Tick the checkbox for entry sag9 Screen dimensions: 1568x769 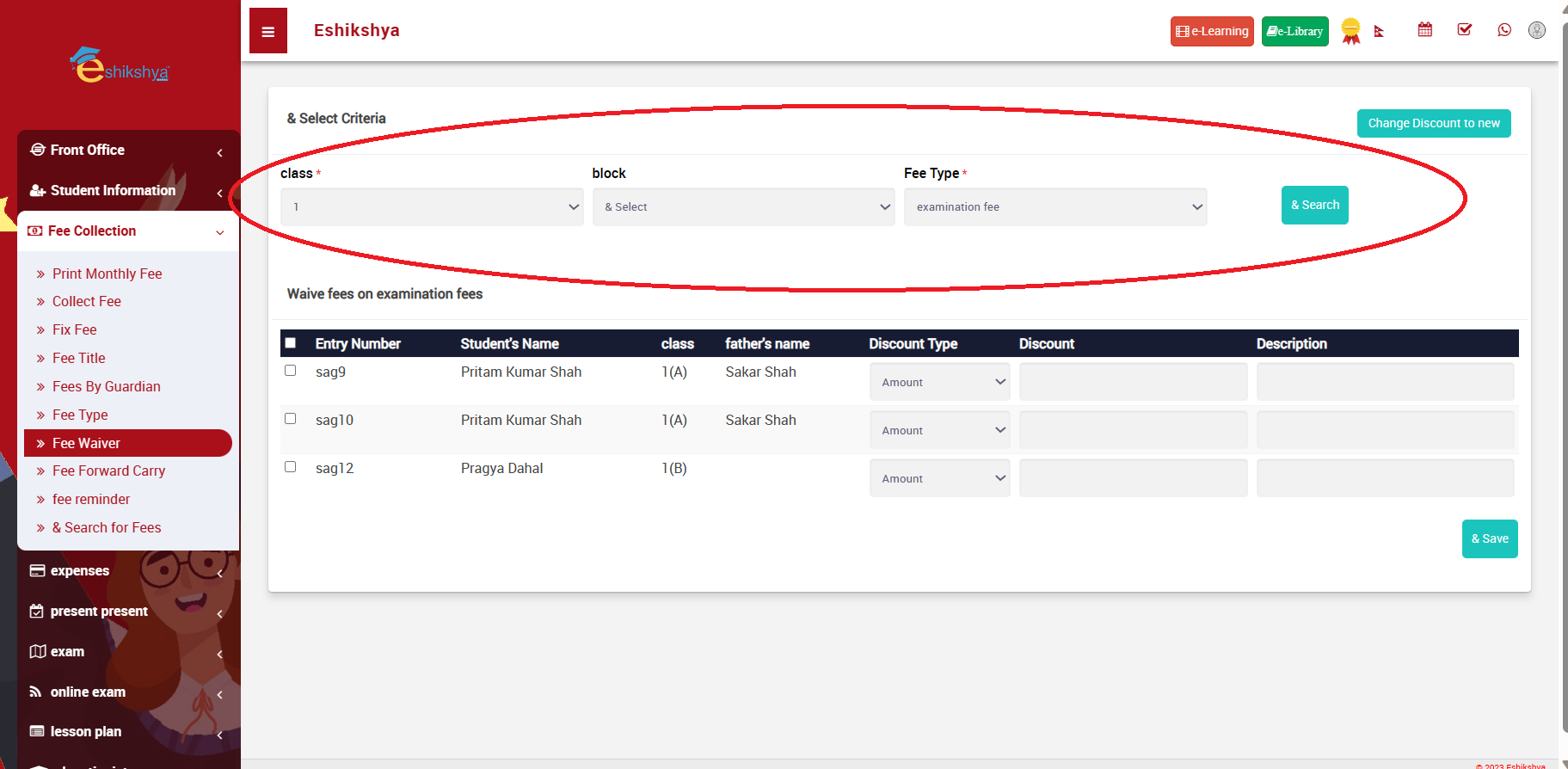point(291,371)
